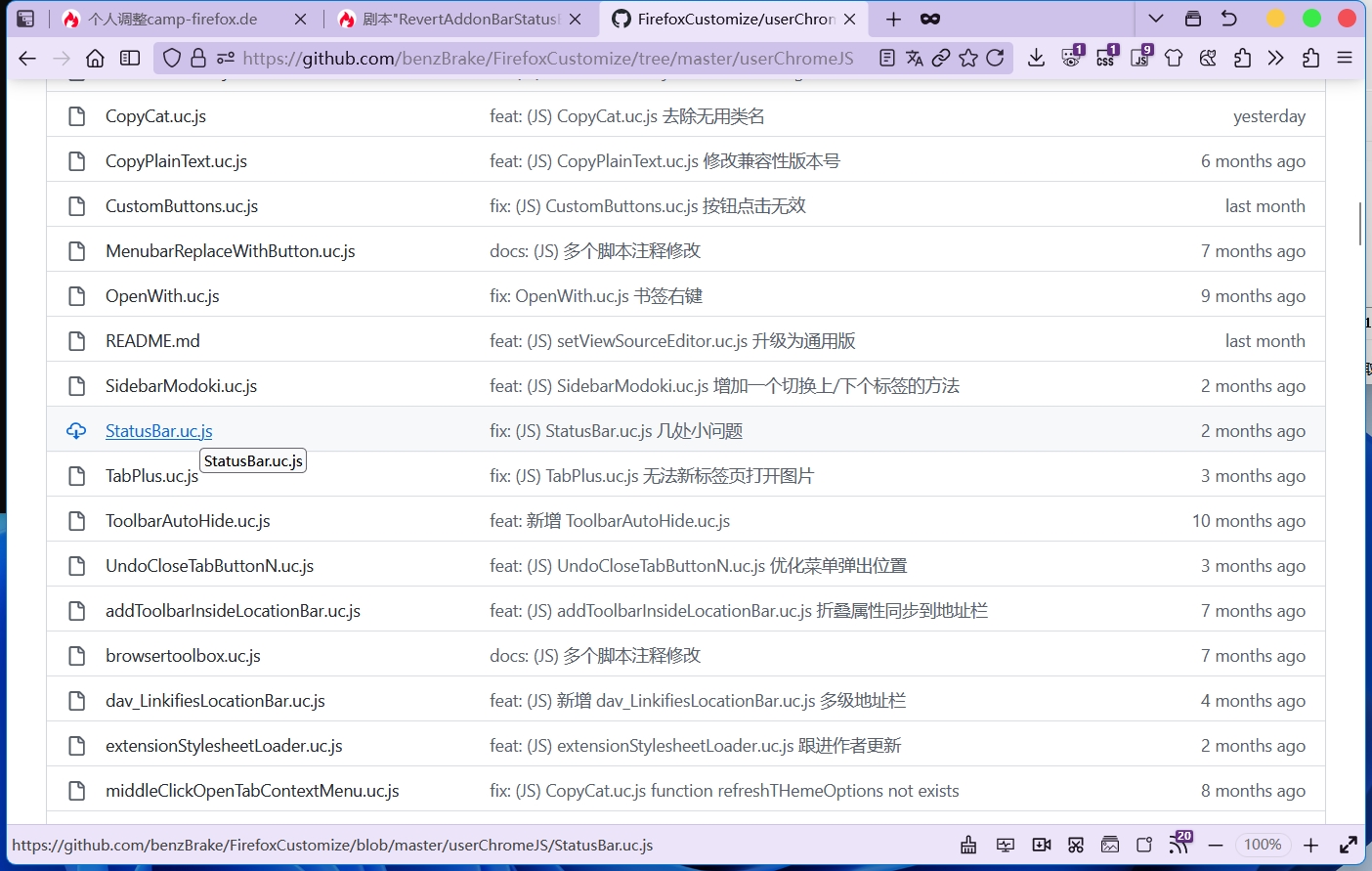This screenshot has height=871, width=1372.
Task: Click the address bar URL field
Action: [547, 59]
